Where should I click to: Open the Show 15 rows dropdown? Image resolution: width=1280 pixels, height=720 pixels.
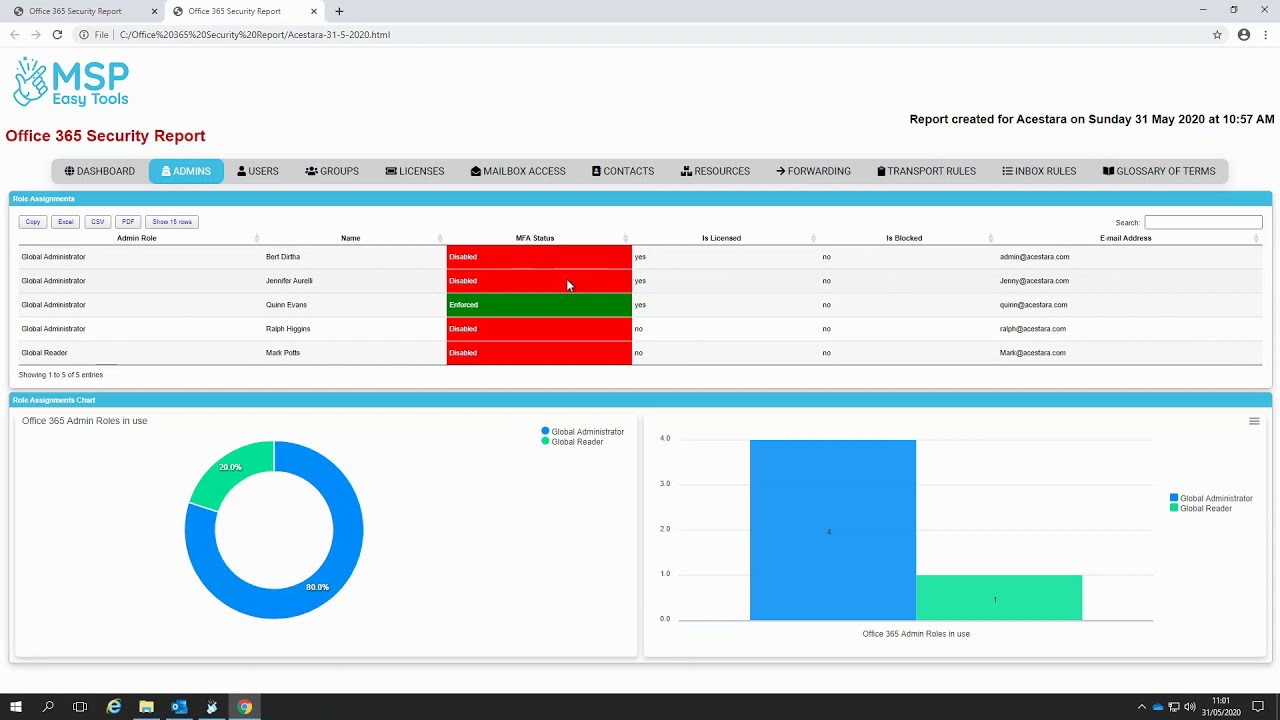[172, 222]
